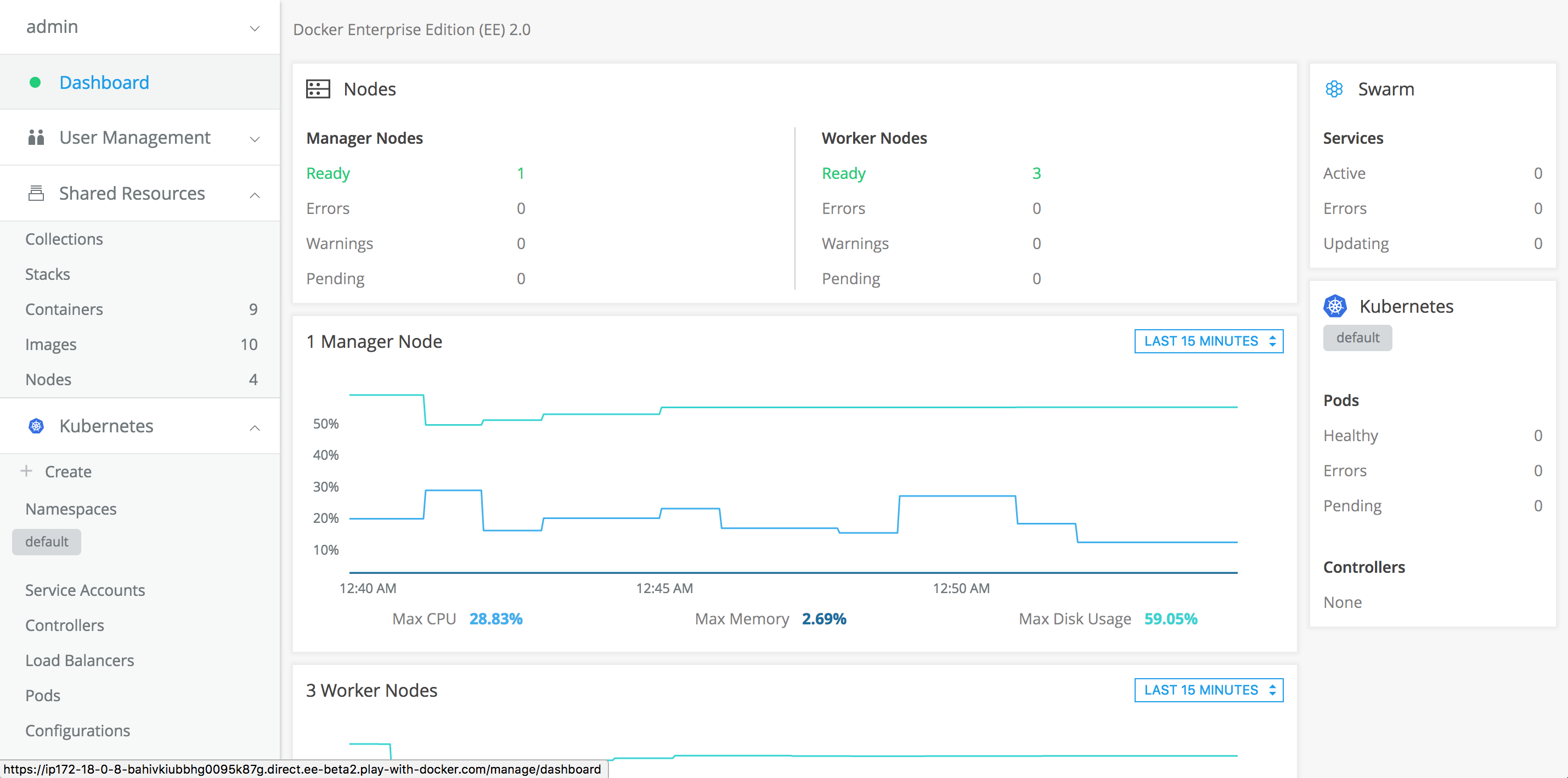Change Worker Nodes time range dropdown
Image resolution: width=1568 pixels, height=778 pixels.
[1208, 690]
